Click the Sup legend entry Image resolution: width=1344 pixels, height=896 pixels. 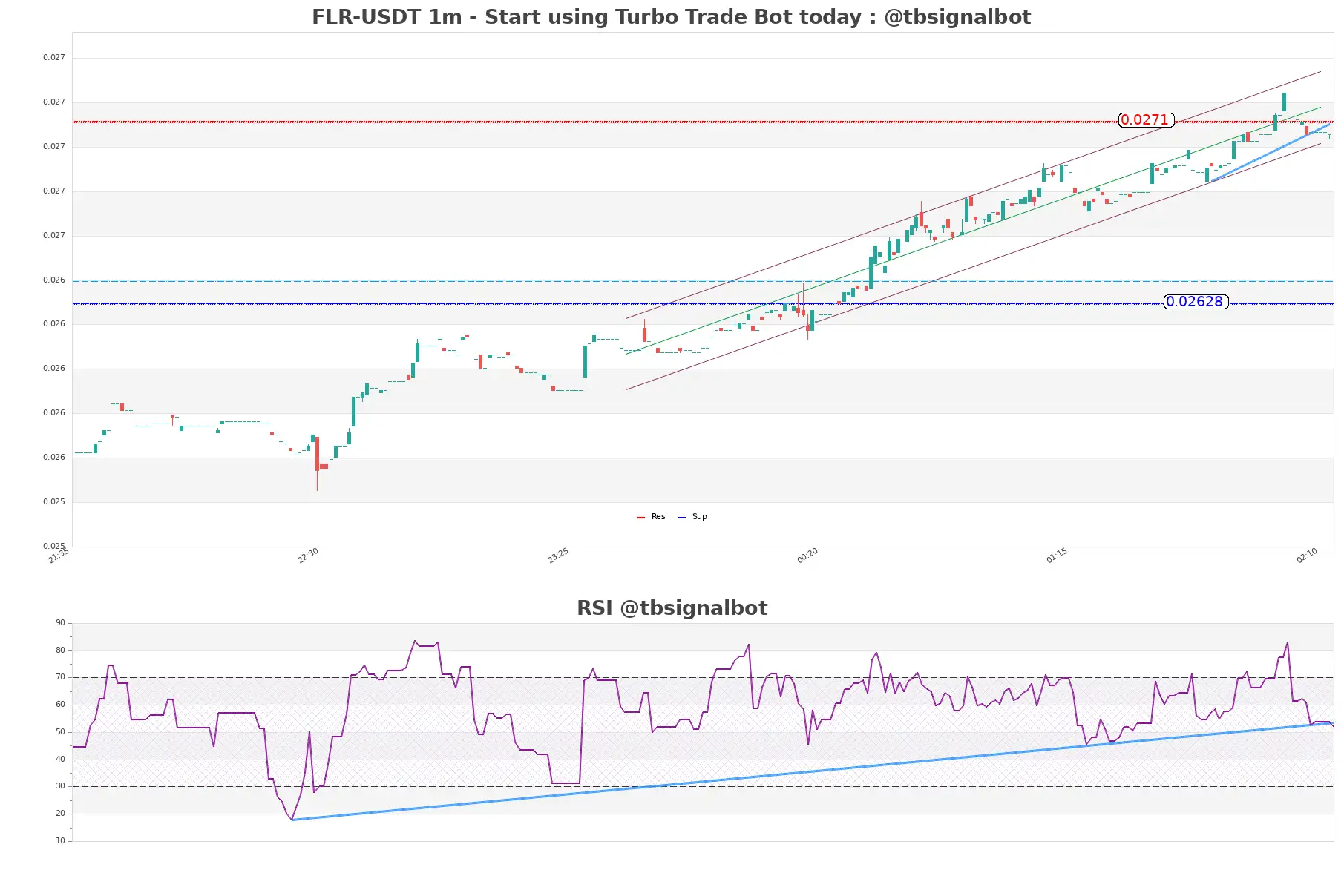pos(692,517)
